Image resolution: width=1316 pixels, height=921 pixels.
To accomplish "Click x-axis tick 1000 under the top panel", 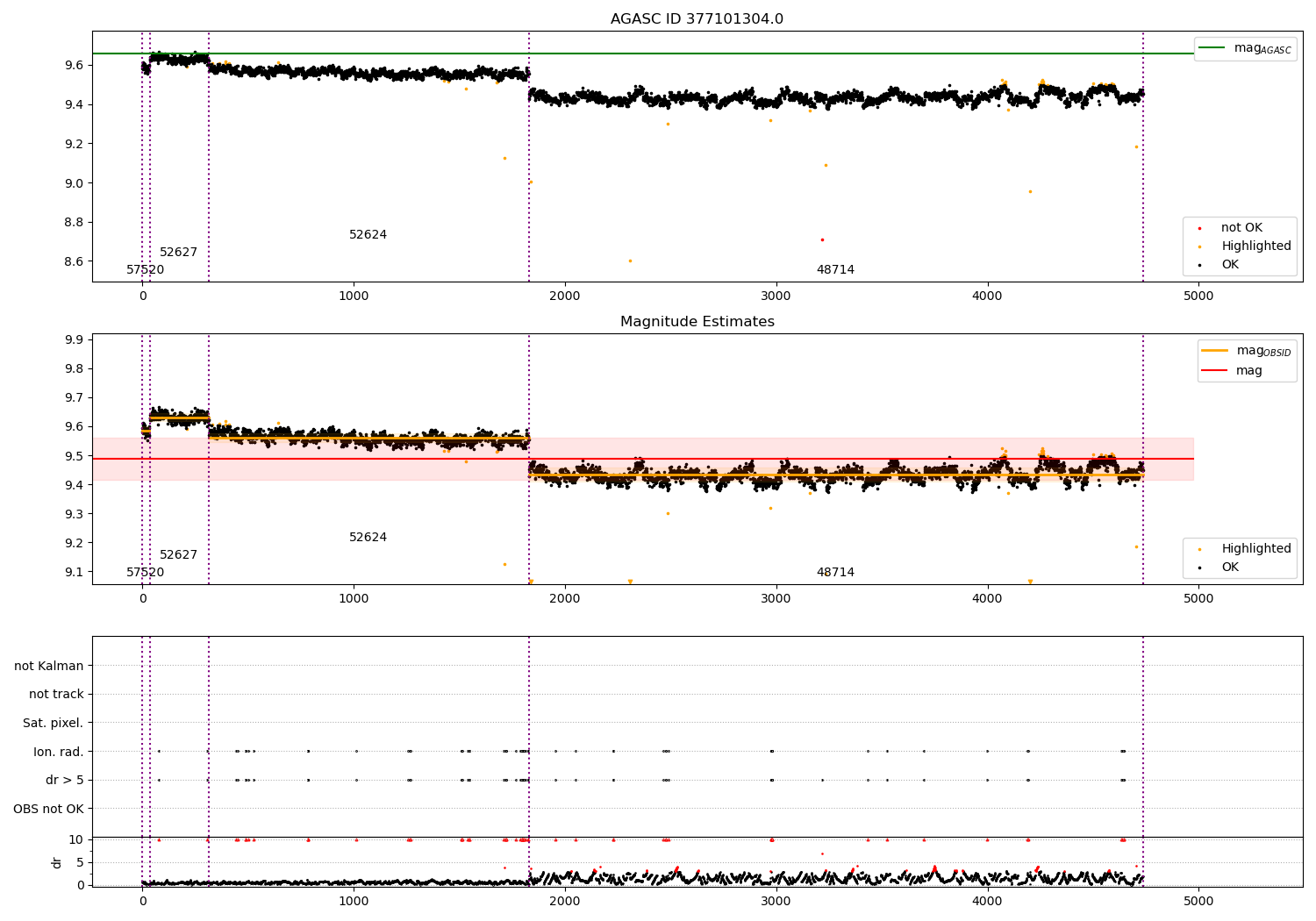I will (354, 296).
